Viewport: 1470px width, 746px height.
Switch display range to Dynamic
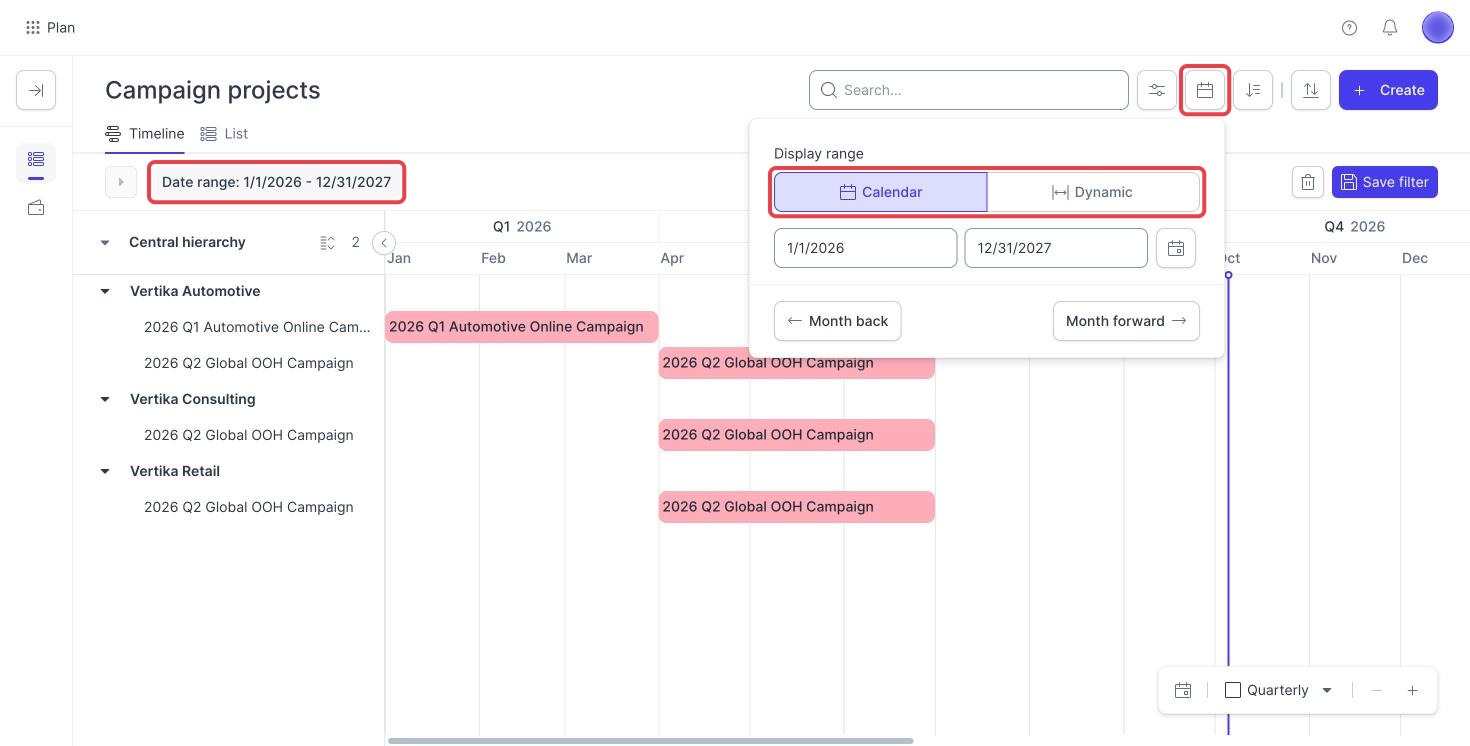1093,192
